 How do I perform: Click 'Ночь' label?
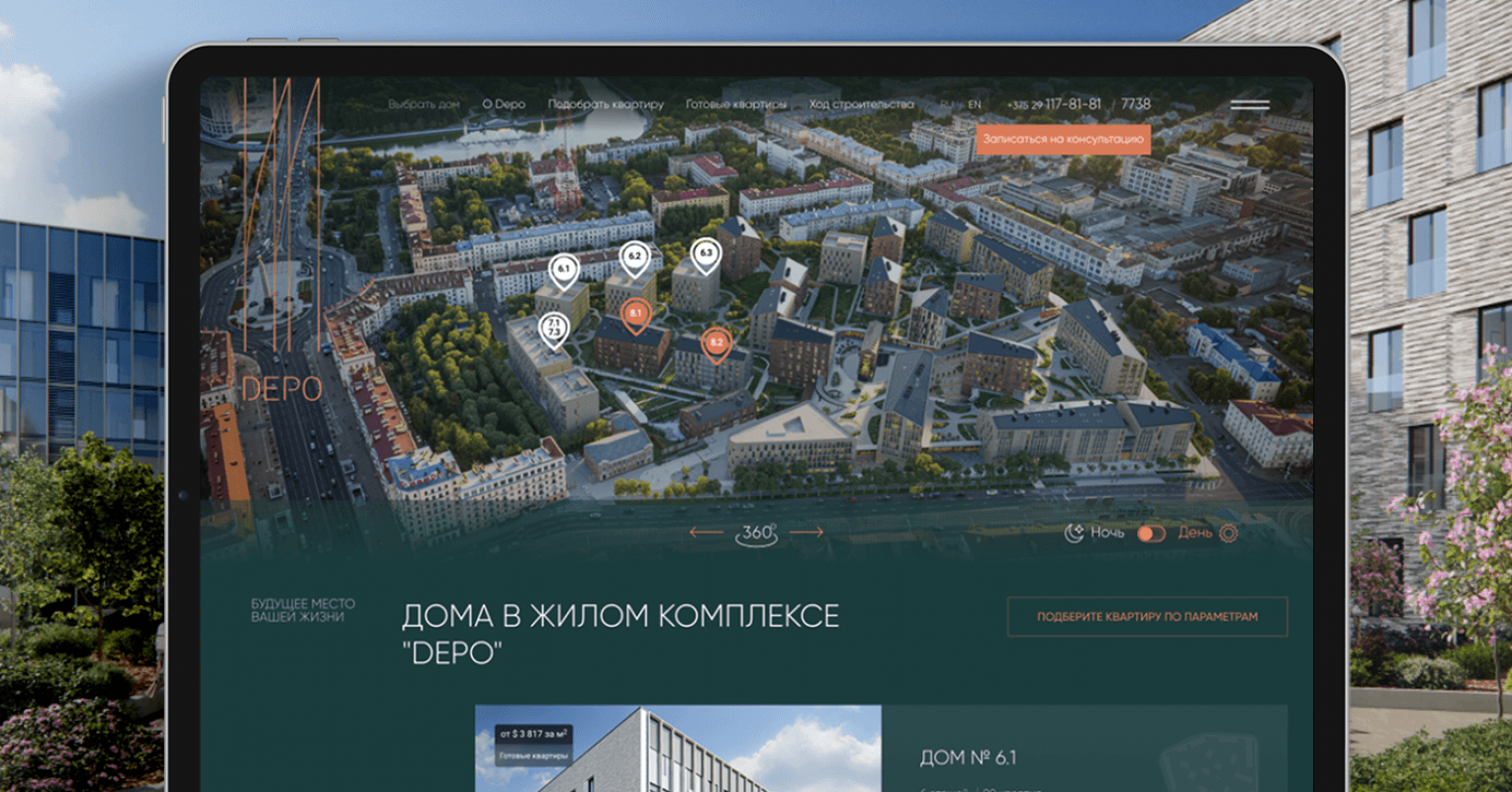click(1107, 533)
